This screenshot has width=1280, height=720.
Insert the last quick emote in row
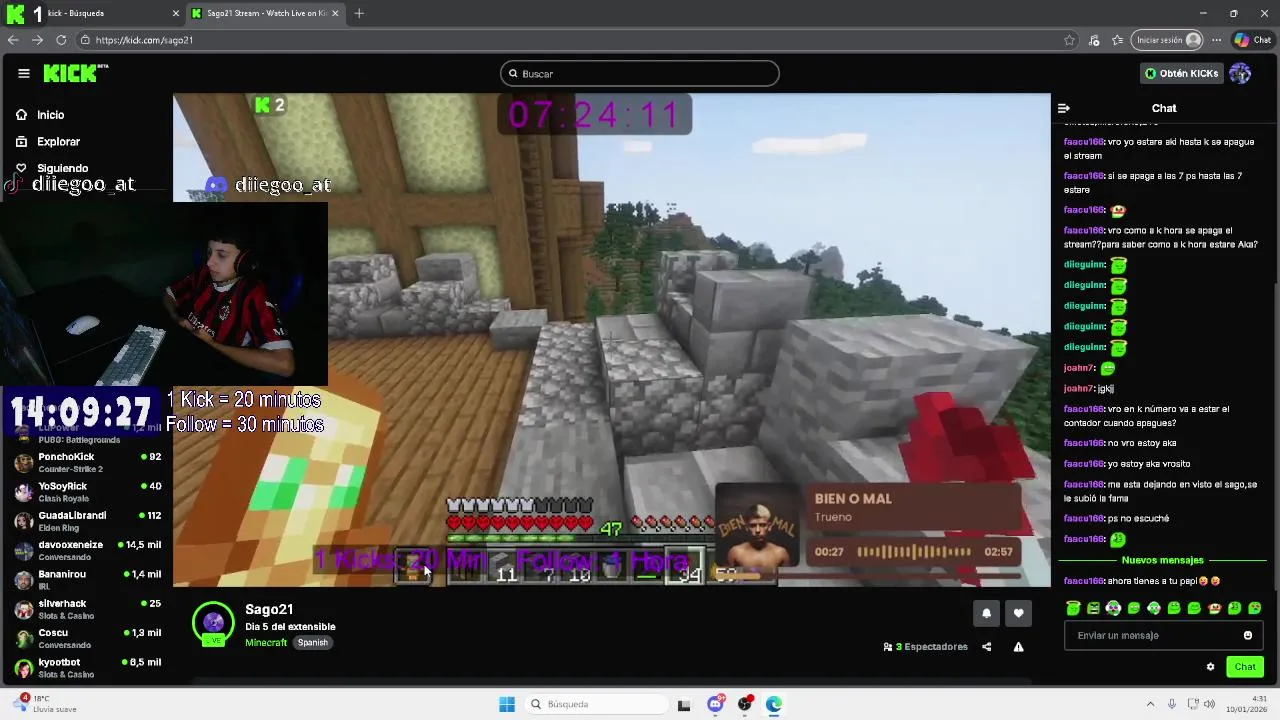tap(1254, 608)
